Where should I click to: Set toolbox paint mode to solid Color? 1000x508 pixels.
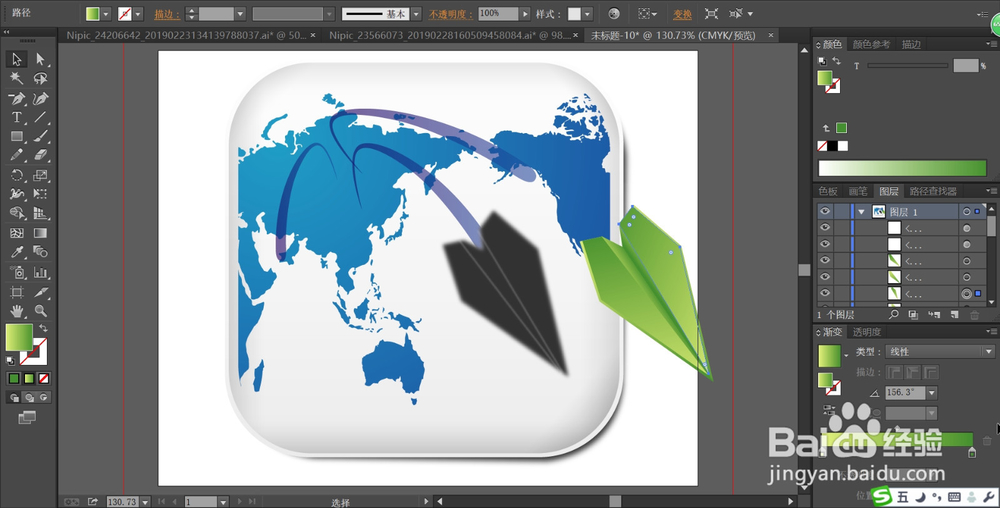14,379
